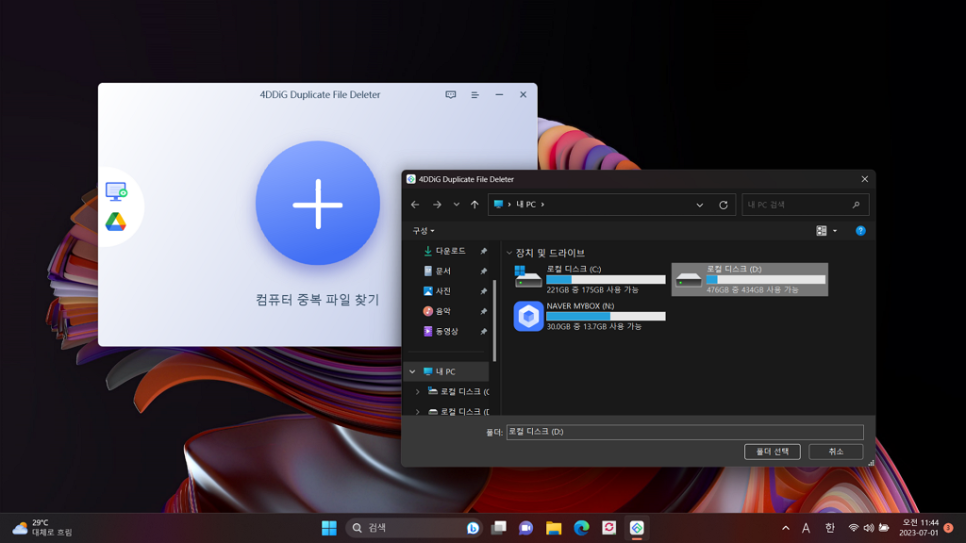The height and width of the screenshot is (543, 966).
Task: Open Task View on taskbar
Action: pyautogui.click(x=498, y=528)
